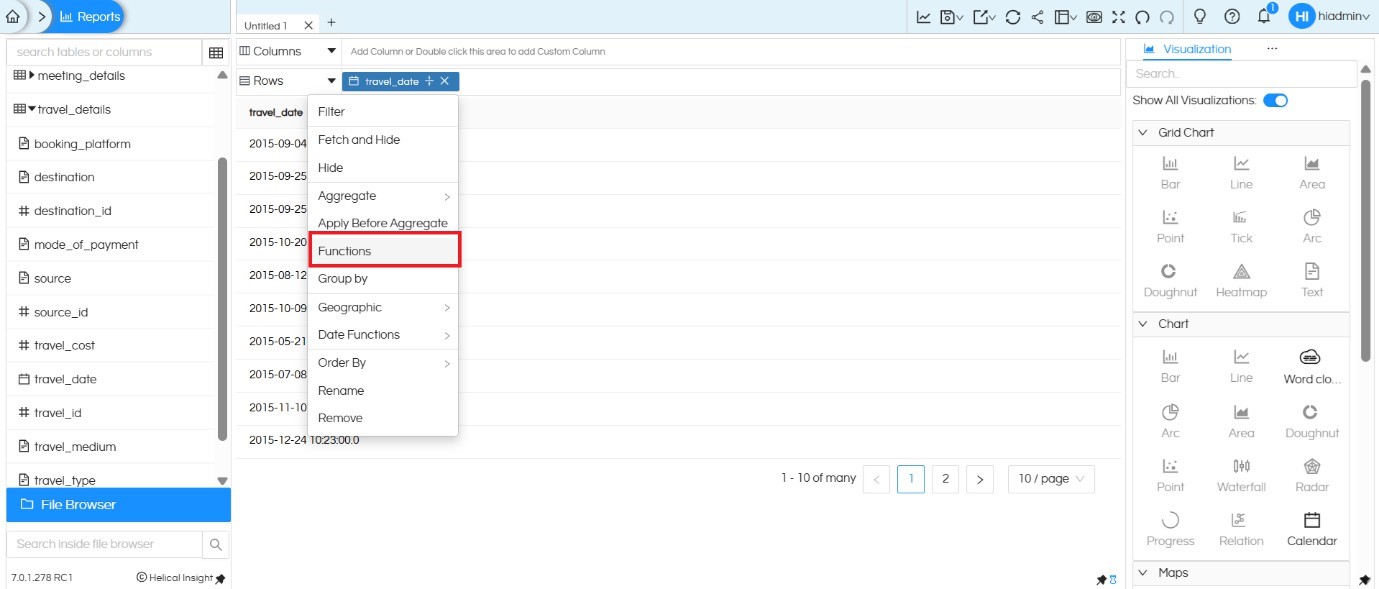Click the preview eye icon in toolbar
The width and height of the screenshot is (1379, 589).
click(1094, 17)
